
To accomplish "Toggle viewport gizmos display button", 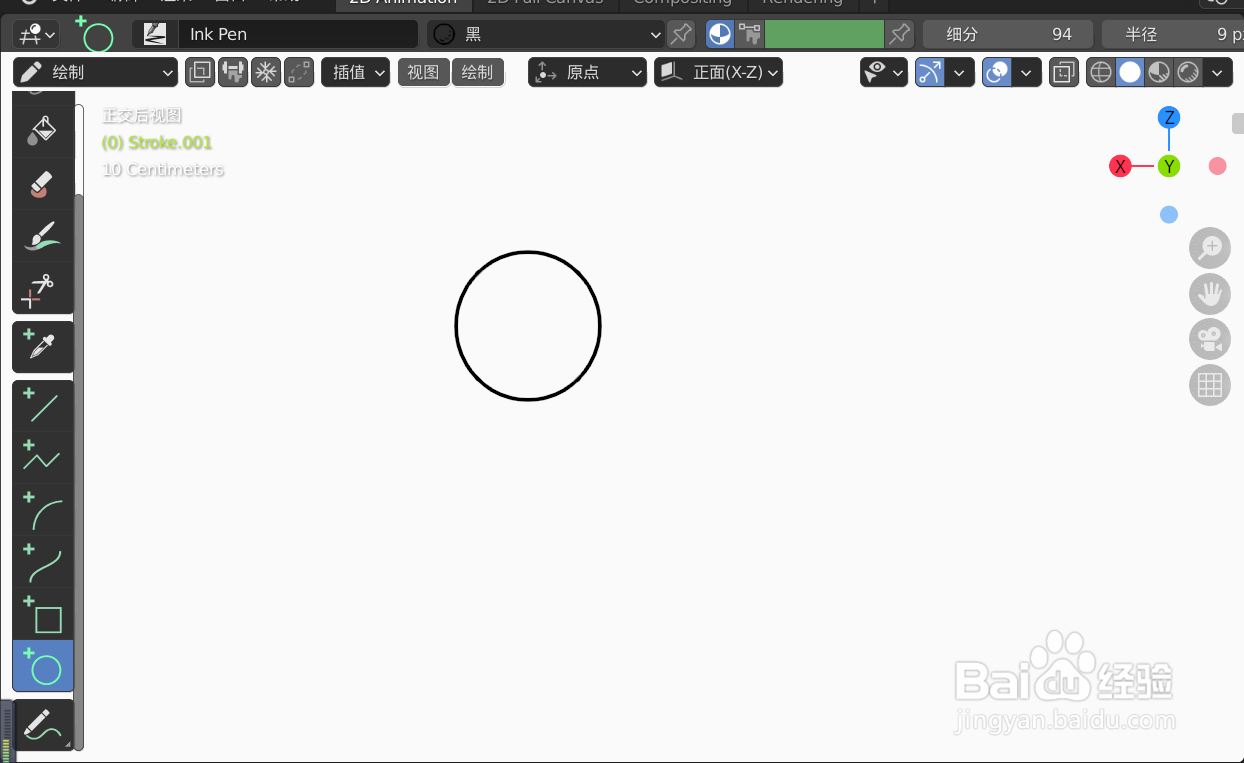I will click(930, 72).
